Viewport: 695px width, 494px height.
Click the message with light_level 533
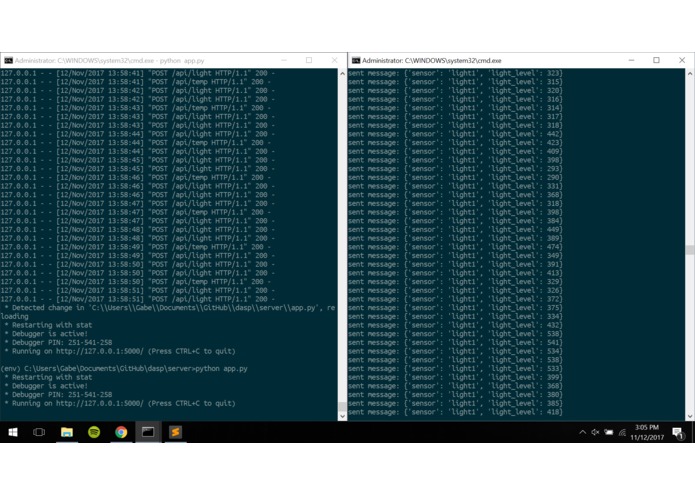455,369
